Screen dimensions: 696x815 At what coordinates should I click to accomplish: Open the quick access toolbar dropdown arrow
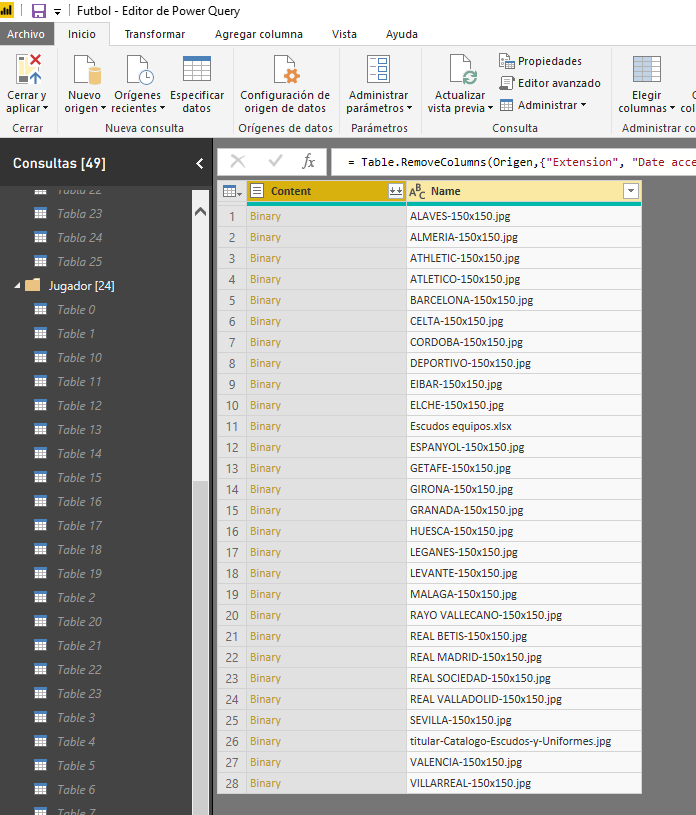pyautogui.click(x=57, y=11)
